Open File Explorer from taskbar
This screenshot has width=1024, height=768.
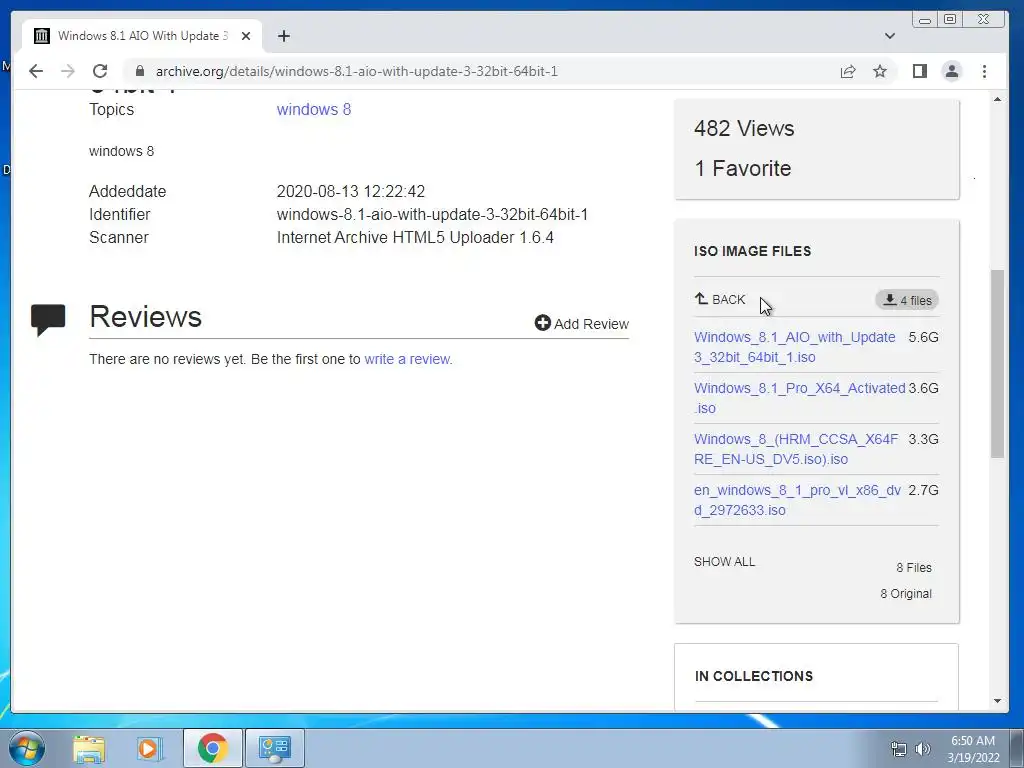pyautogui.click(x=89, y=748)
